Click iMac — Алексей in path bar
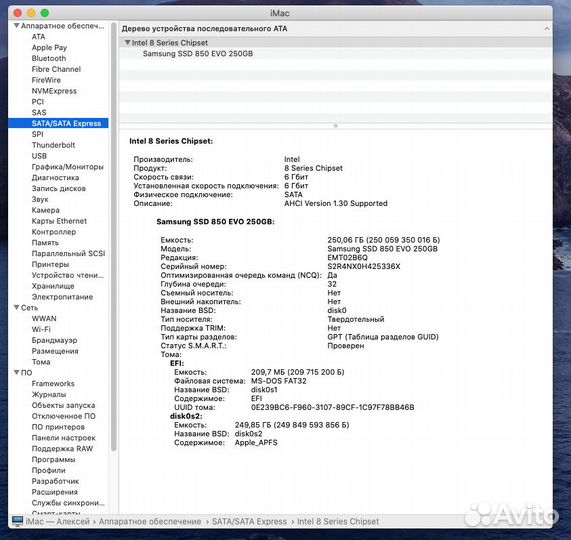 point(58,521)
